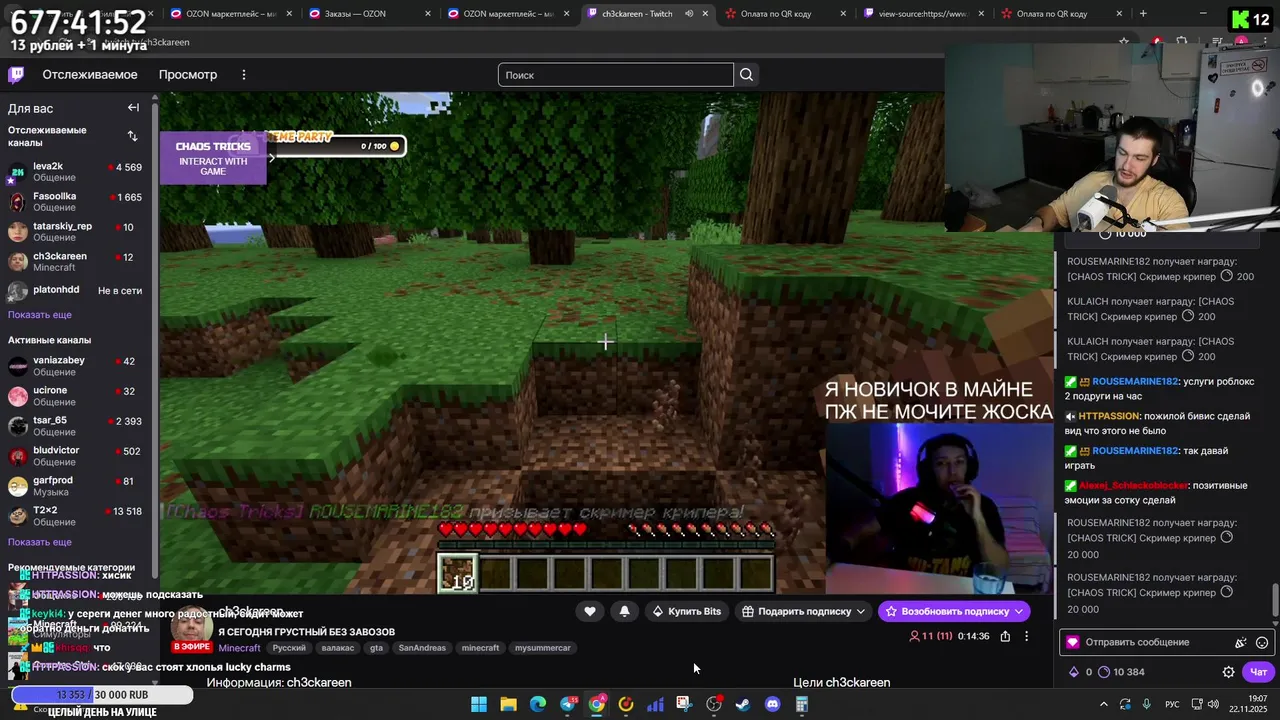Open channel points balance 10 384
This screenshot has width=1280, height=720.
click(1121, 672)
